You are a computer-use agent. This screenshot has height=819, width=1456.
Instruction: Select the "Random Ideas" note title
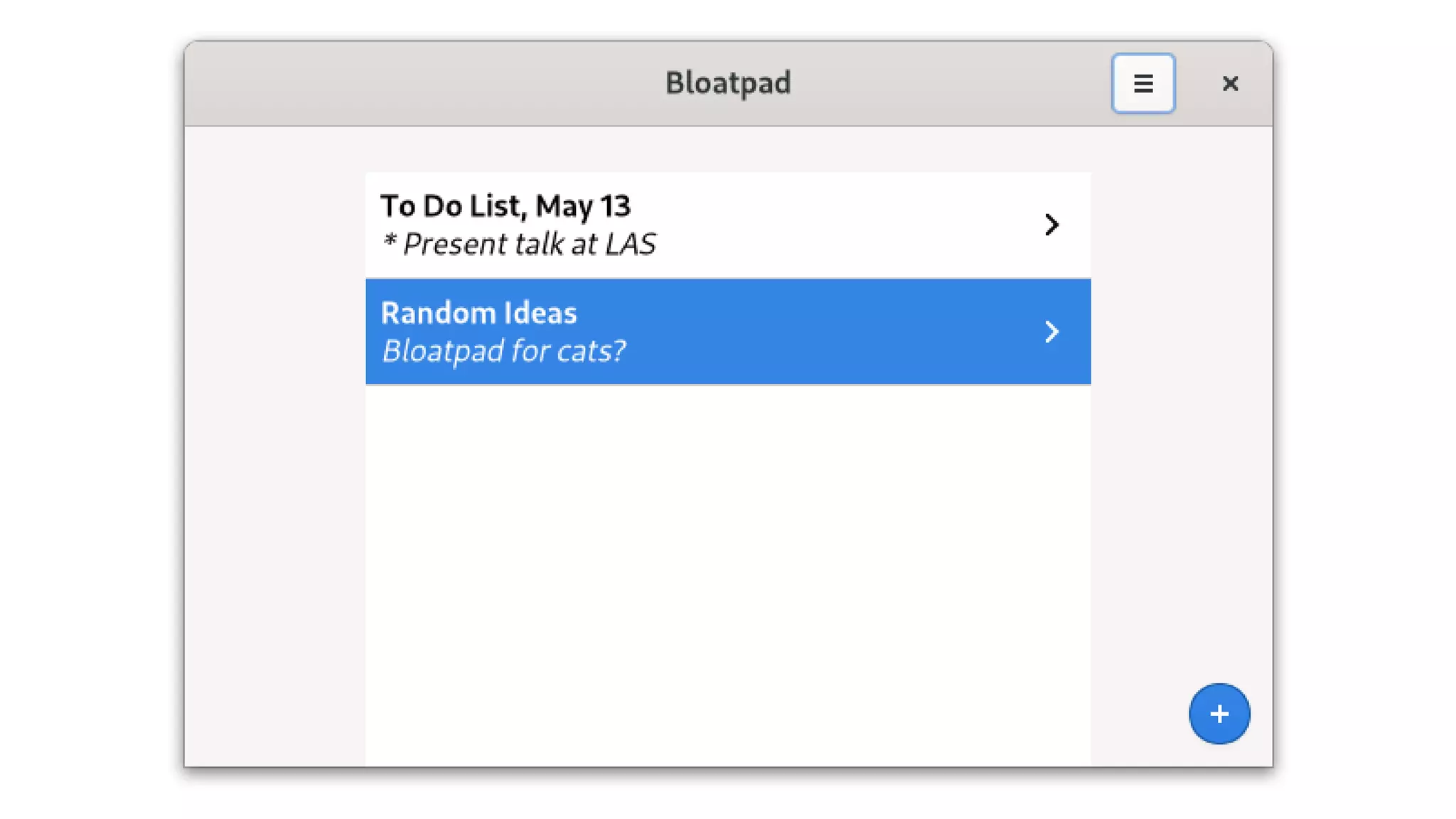tap(478, 313)
